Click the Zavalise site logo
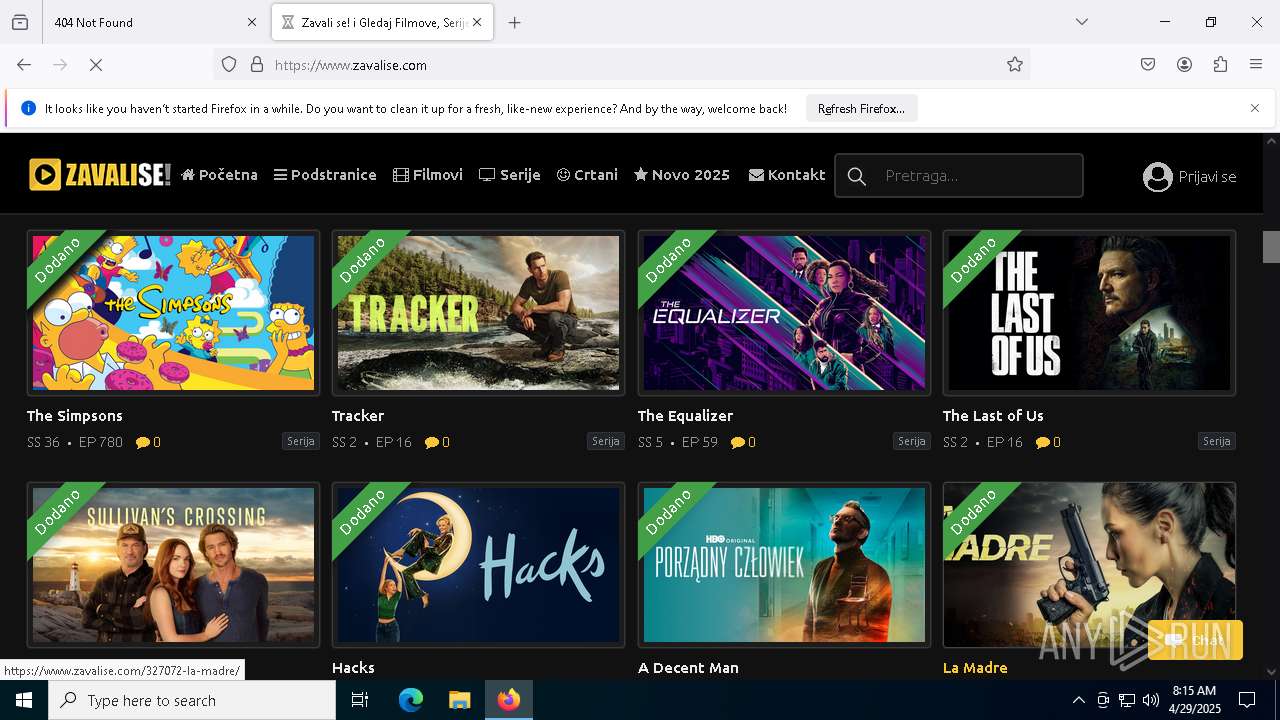1280x720 pixels. [x=100, y=175]
